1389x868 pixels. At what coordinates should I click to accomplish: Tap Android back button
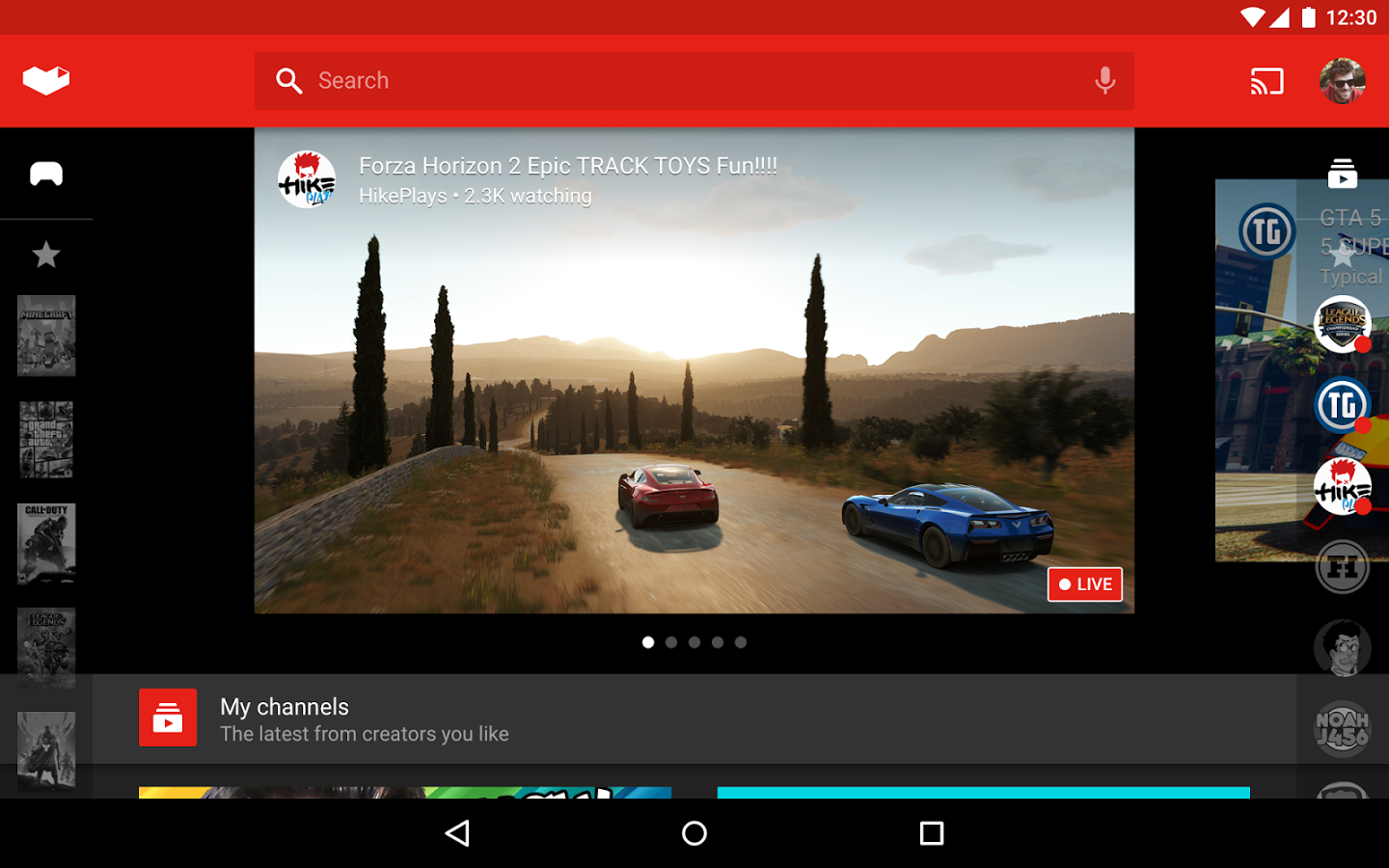(458, 833)
